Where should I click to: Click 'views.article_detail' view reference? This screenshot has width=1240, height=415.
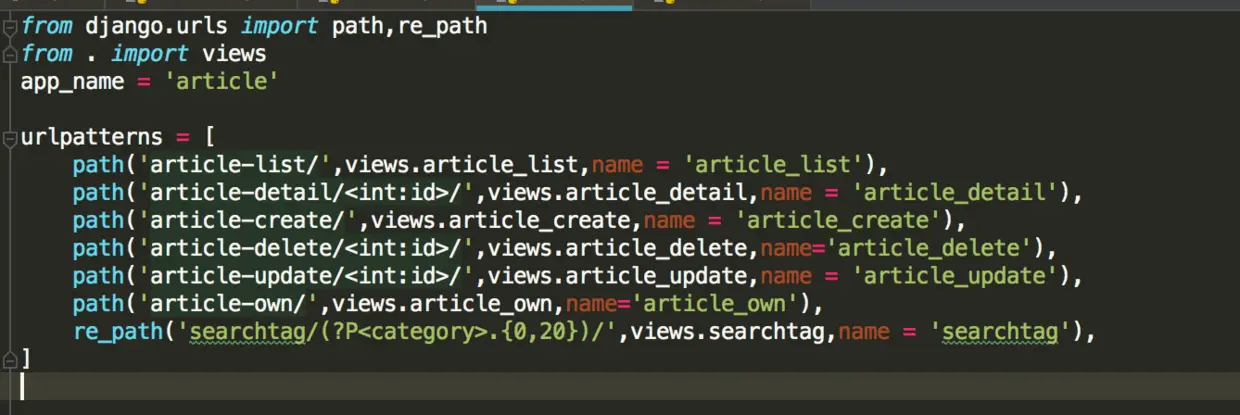click(x=618, y=192)
